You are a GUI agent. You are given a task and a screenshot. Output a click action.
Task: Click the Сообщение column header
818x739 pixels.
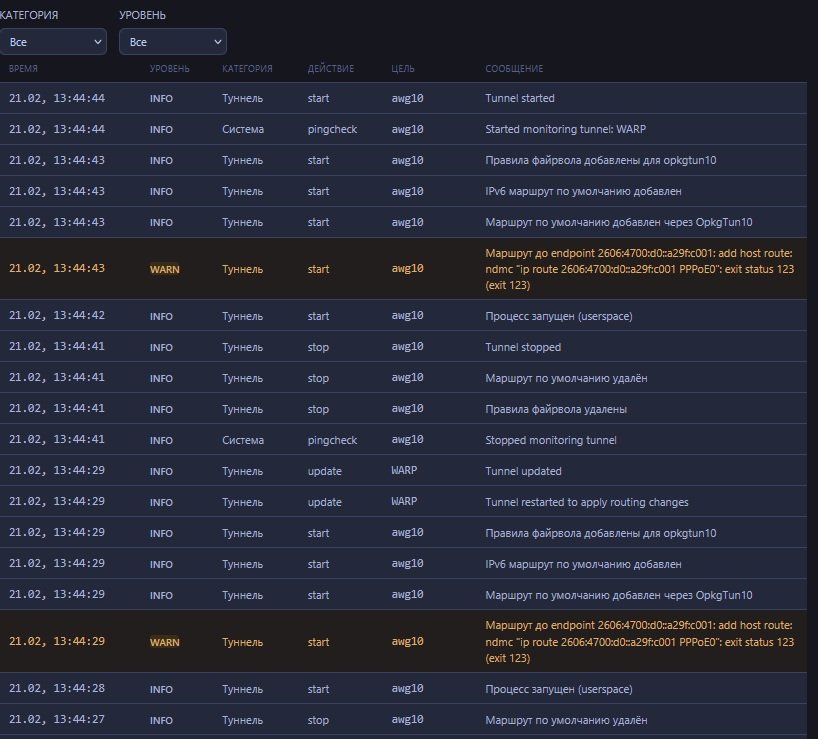[x=514, y=69]
